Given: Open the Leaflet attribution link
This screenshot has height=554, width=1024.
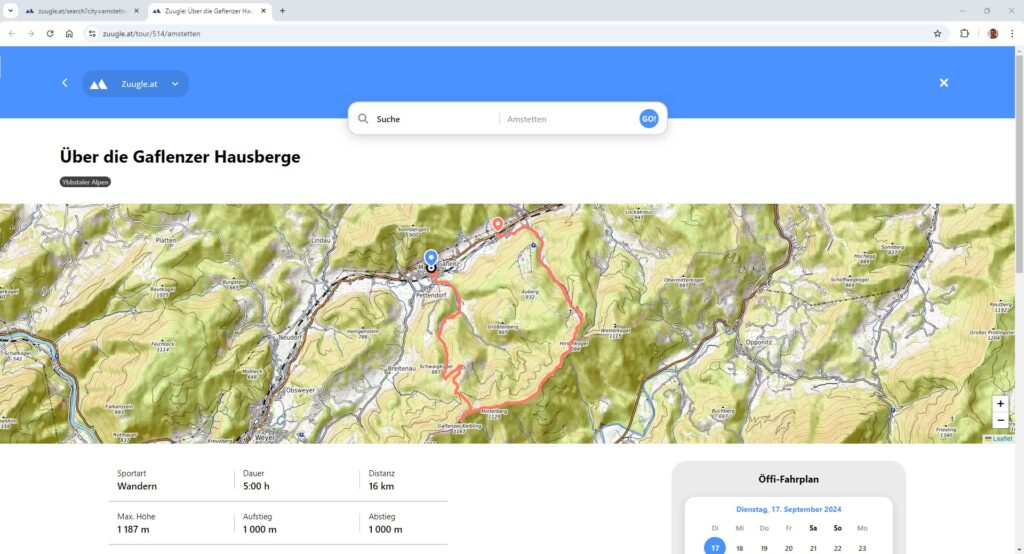Looking at the screenshot, I should tap(999, 438).
